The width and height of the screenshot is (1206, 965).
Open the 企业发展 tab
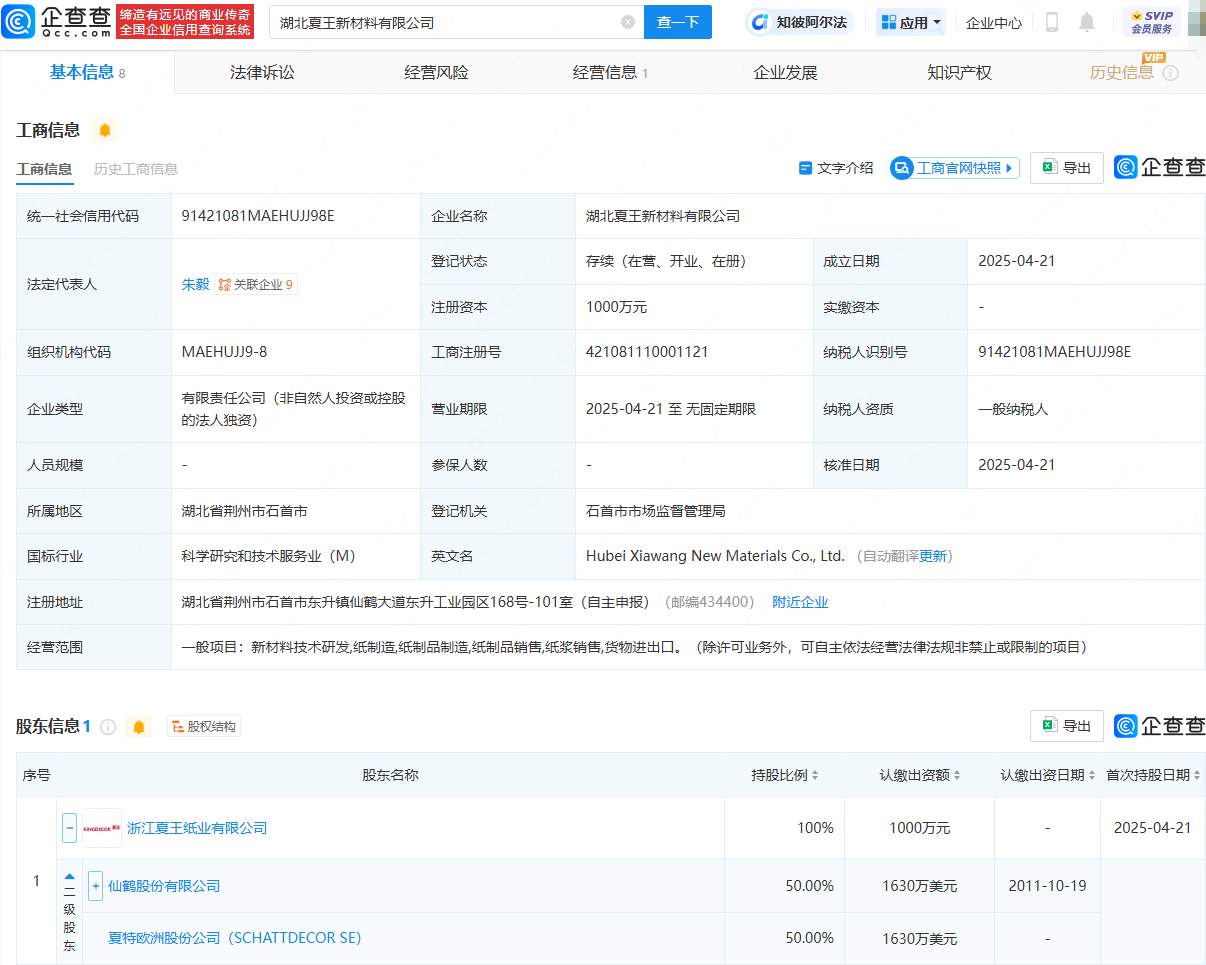point(785,72)
